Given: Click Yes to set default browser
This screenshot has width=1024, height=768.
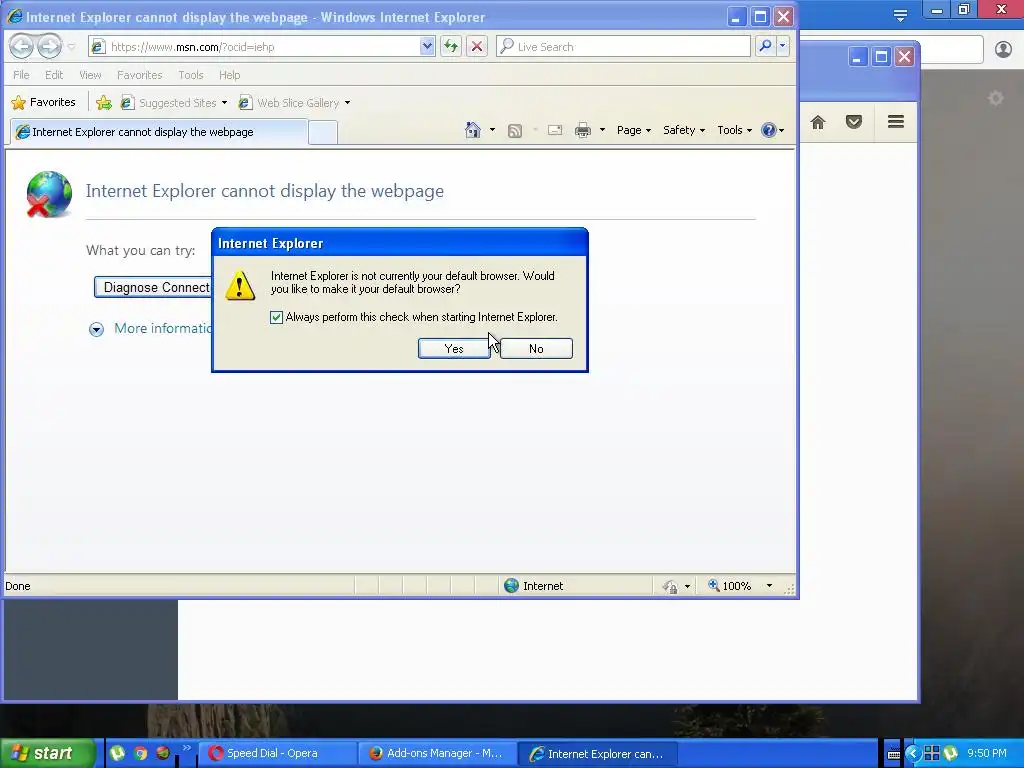Looking at the screenshot, I should pos(454,349).
